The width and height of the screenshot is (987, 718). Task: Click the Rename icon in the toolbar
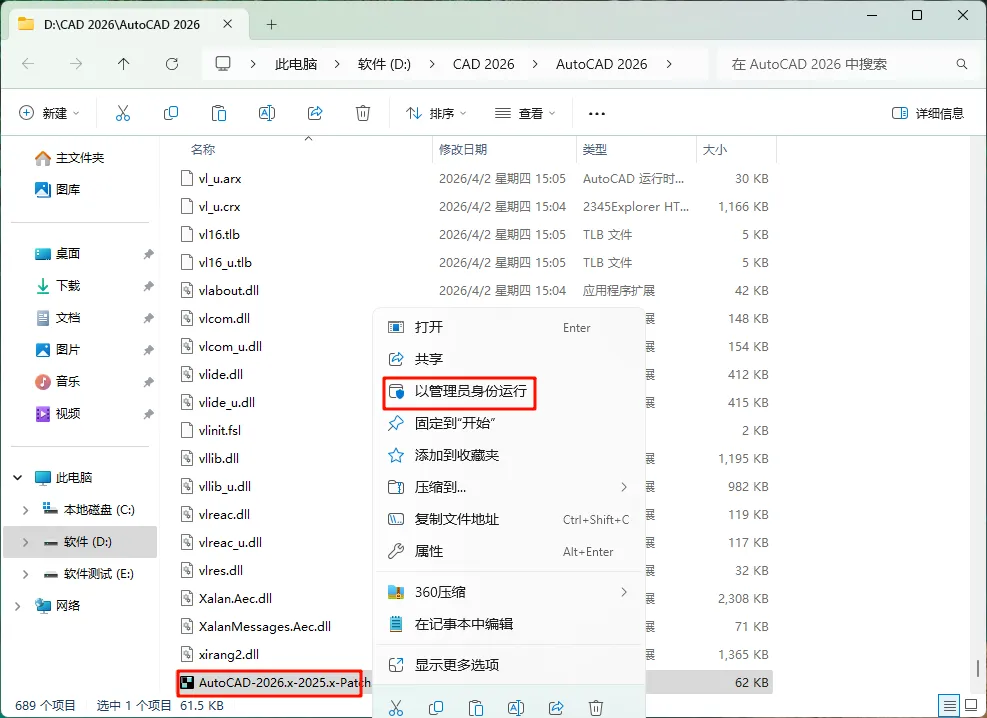pos(267,113)
